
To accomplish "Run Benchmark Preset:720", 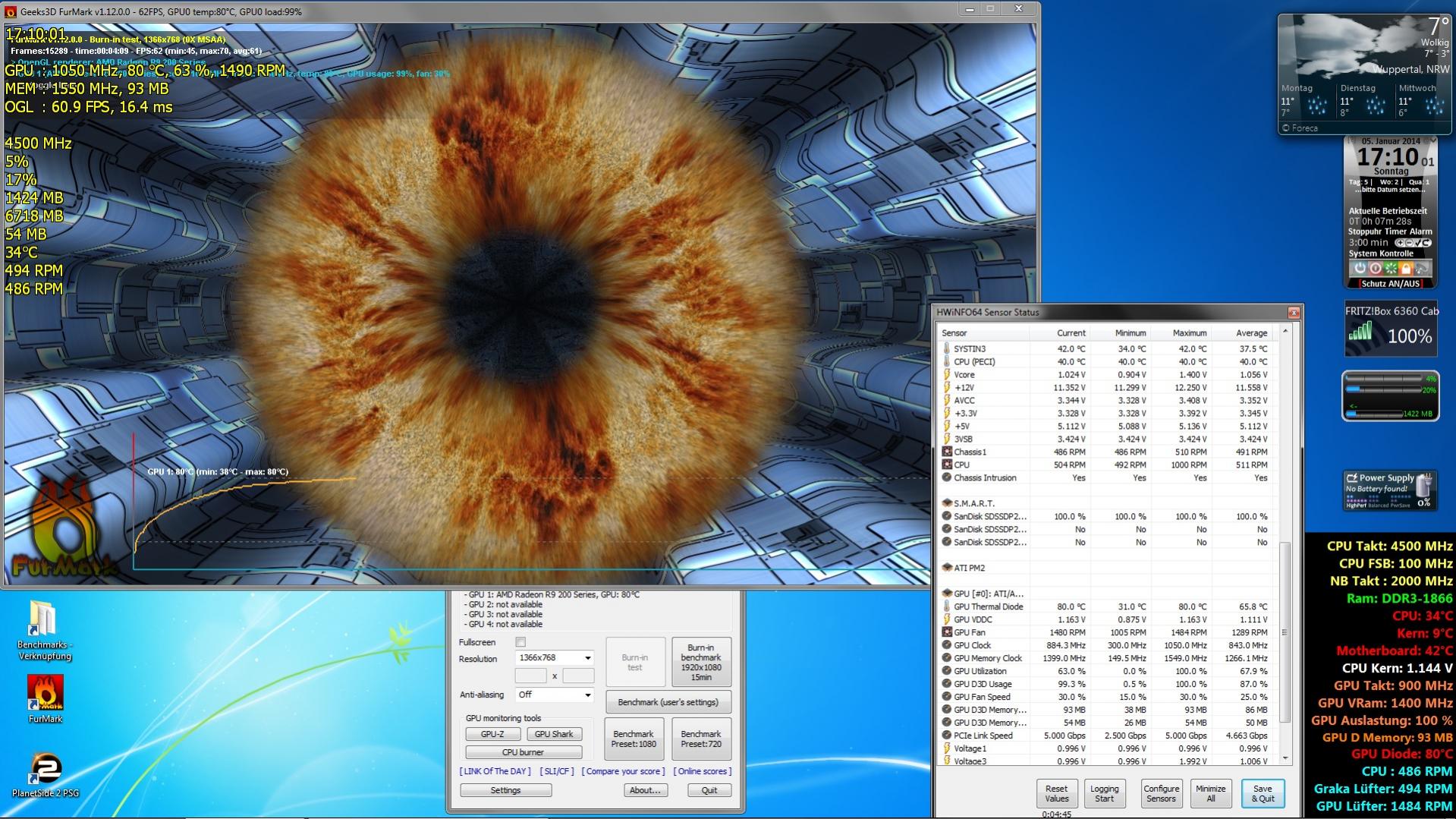I will pos(700,739).
